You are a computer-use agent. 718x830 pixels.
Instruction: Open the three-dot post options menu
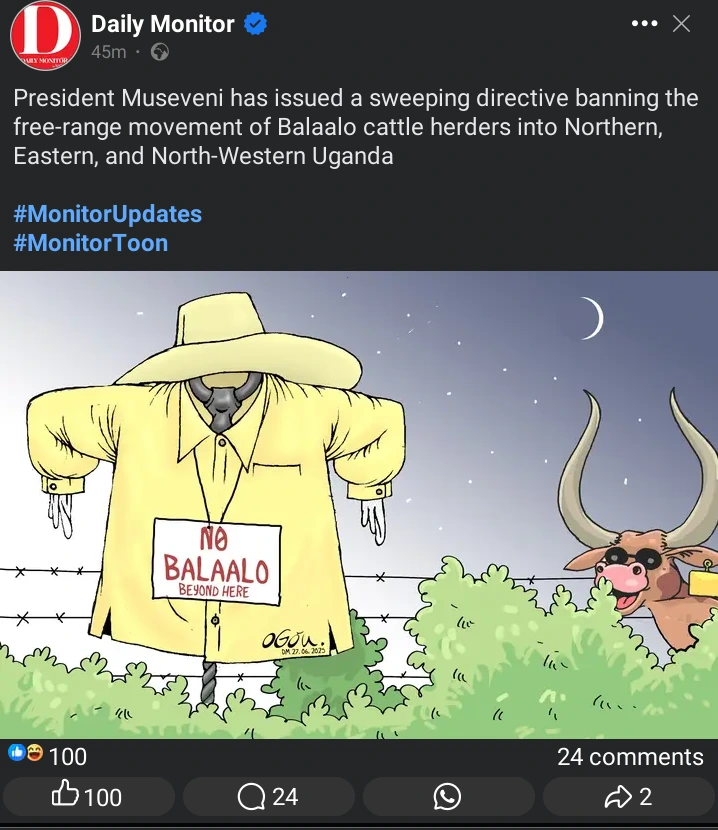pos(644,23)
